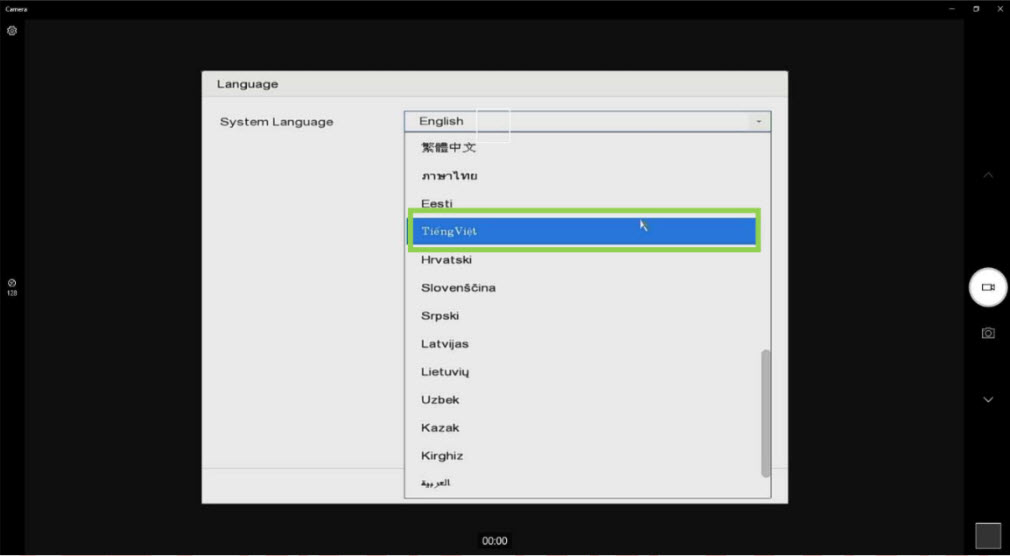
Task: Open the camera roll thumbnail
Action: (x=988, y=536)
